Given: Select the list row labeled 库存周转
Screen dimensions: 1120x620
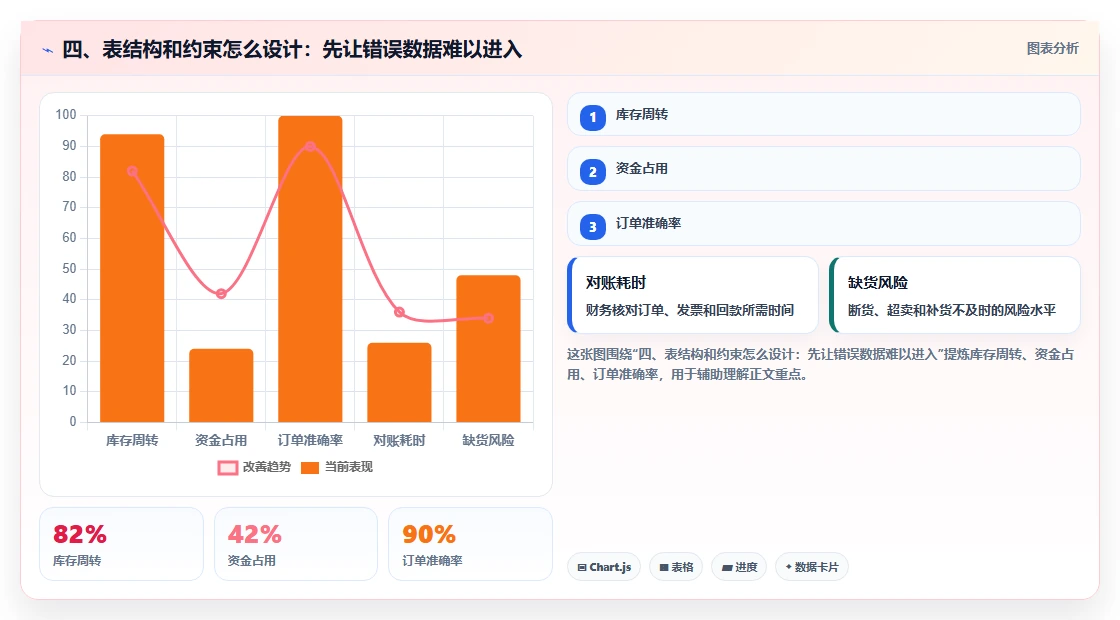Looking at the screenshot, I should [x=824, y=114].
